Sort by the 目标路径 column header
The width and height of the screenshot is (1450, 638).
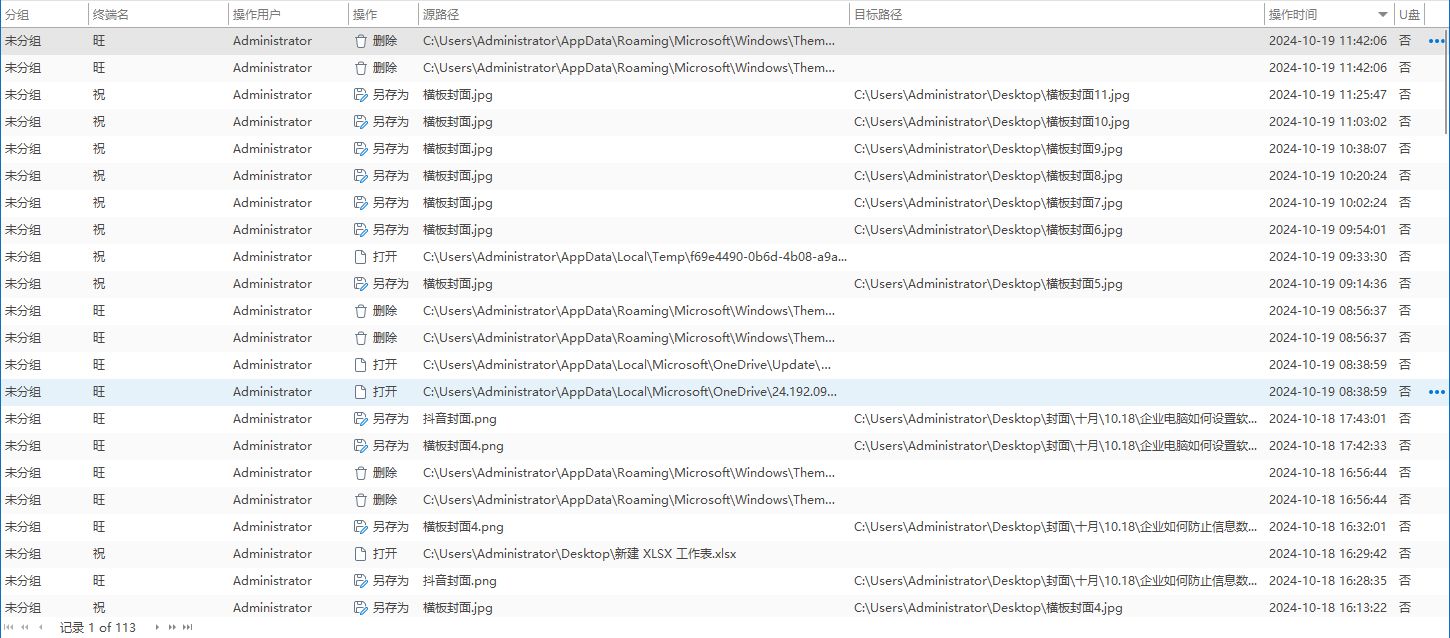[1057, 14]
